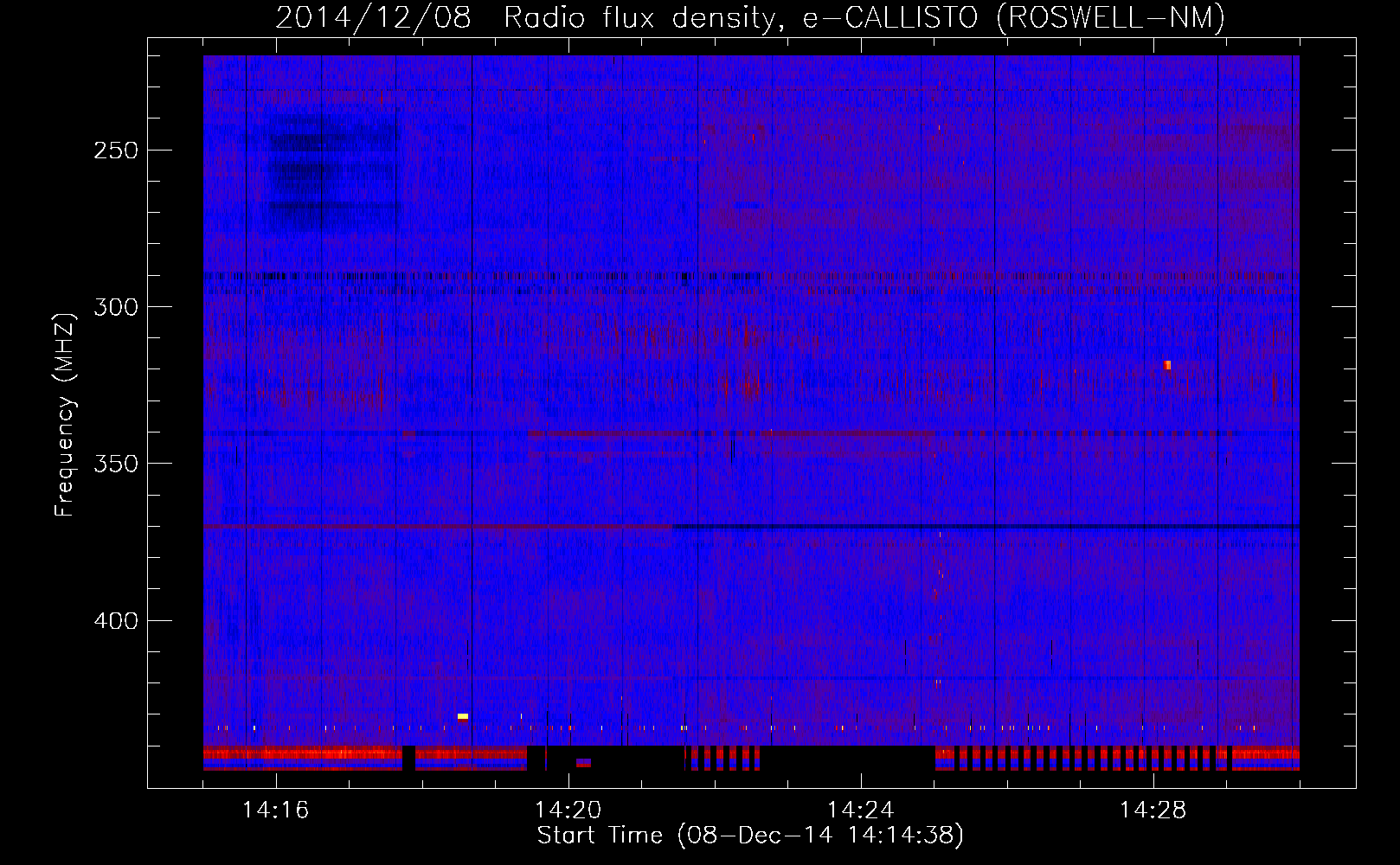
Task: Click the 14:24 time tick label
Action: (x=861, y=811)
